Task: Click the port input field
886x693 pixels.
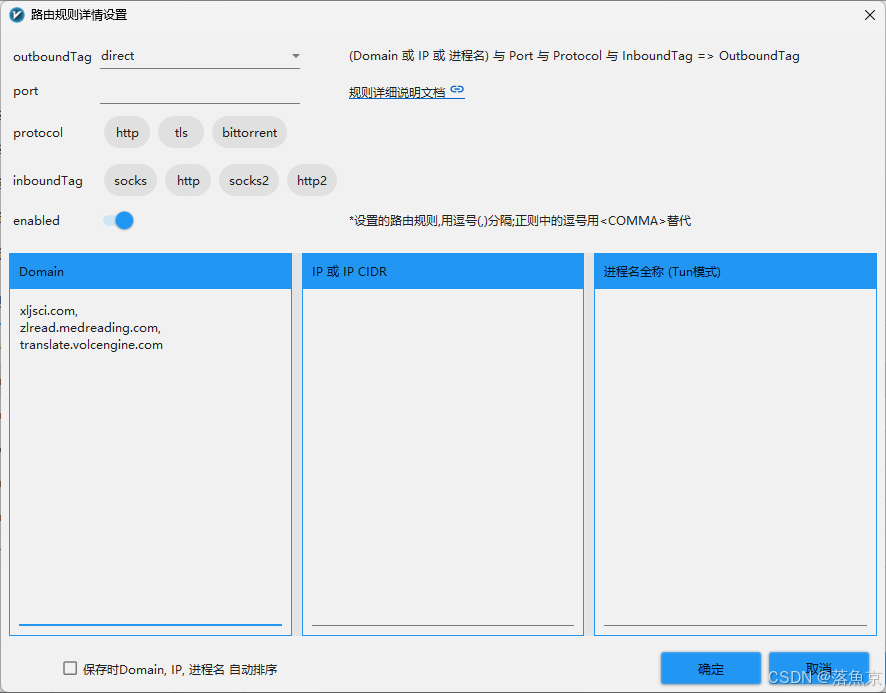Action: [199, 92]
